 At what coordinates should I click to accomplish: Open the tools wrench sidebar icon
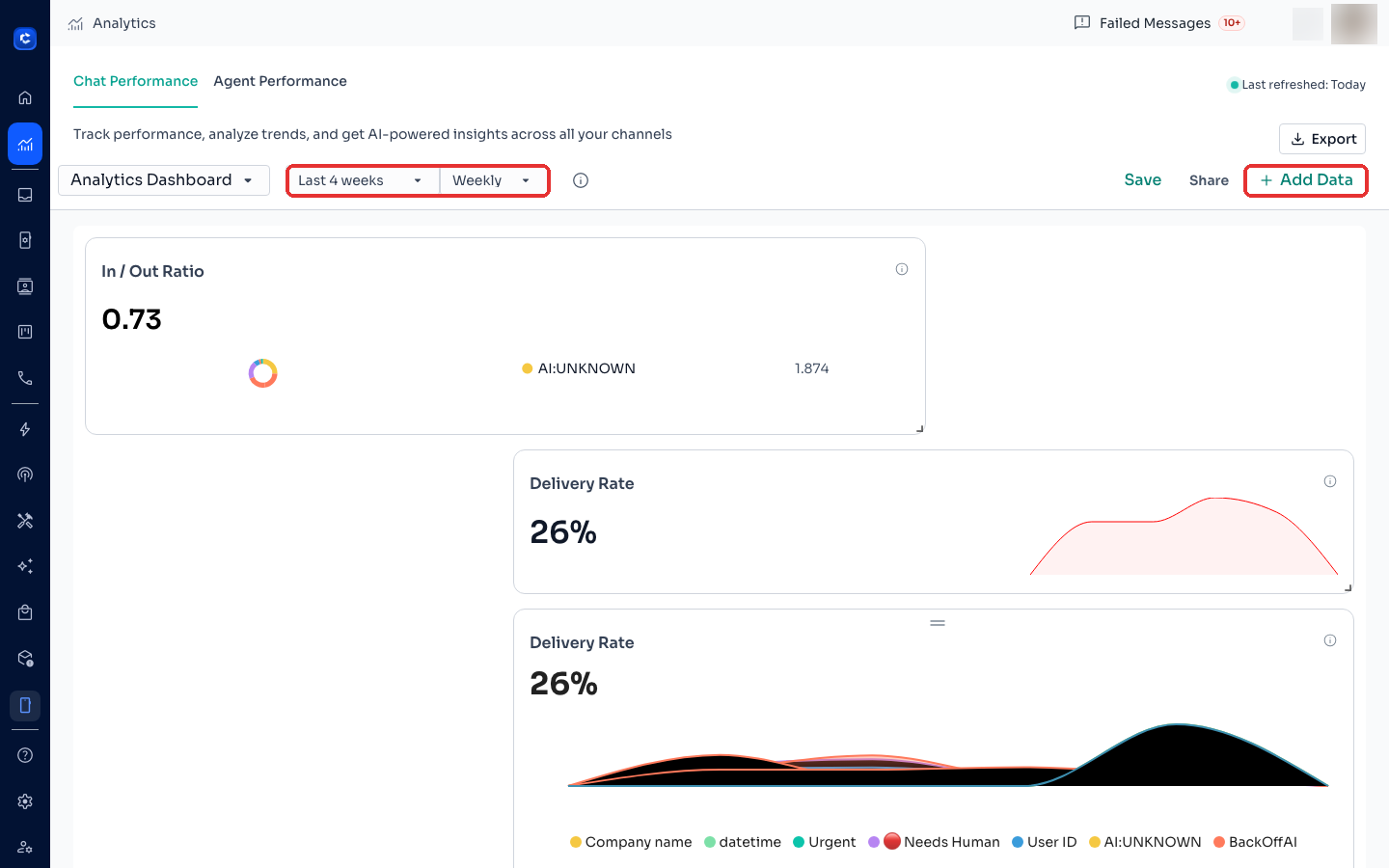pos(25,521)
